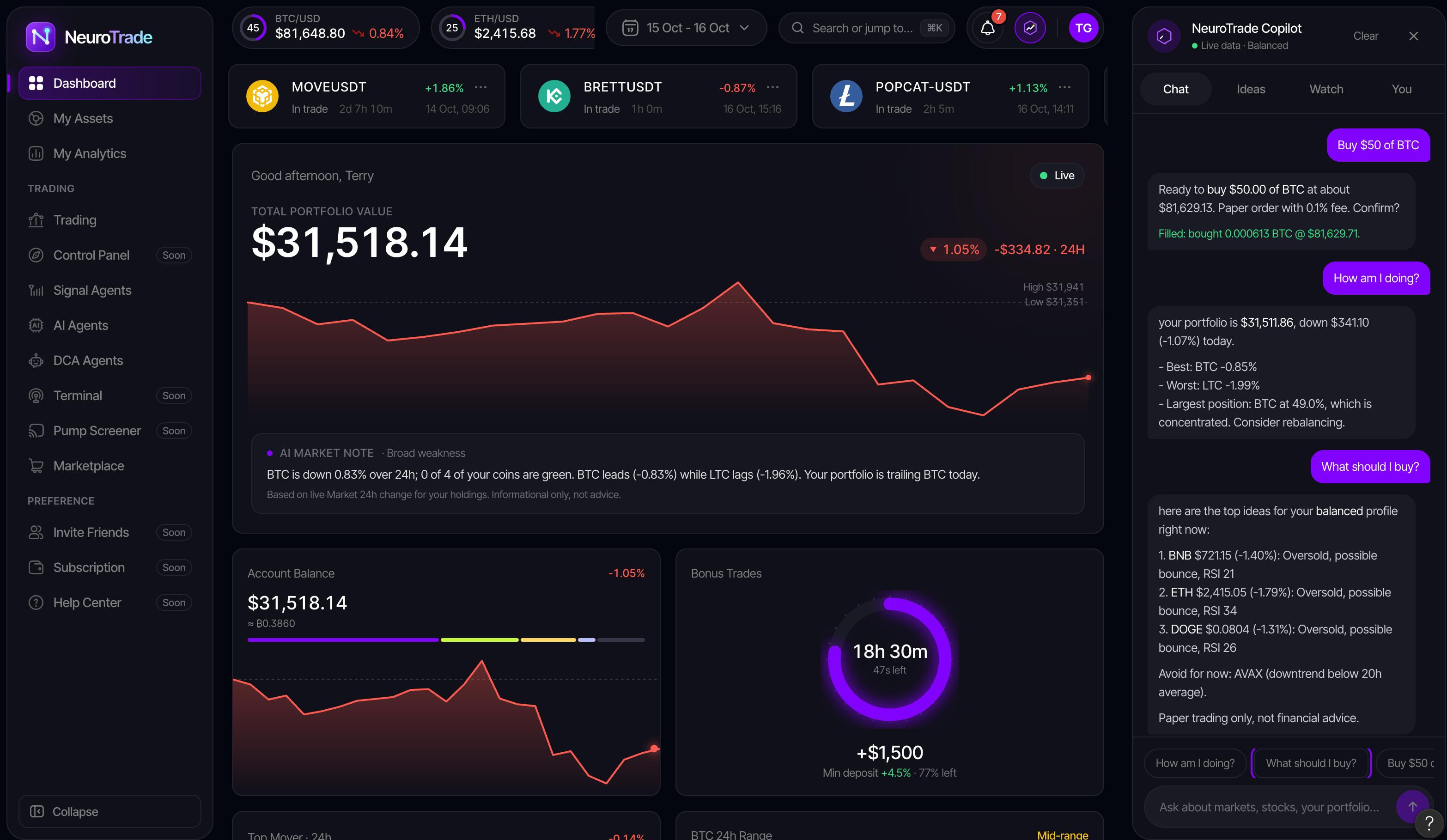Open Signal Agents via its icon
The height and width of the screenshot is (840, 1447).
36,290
